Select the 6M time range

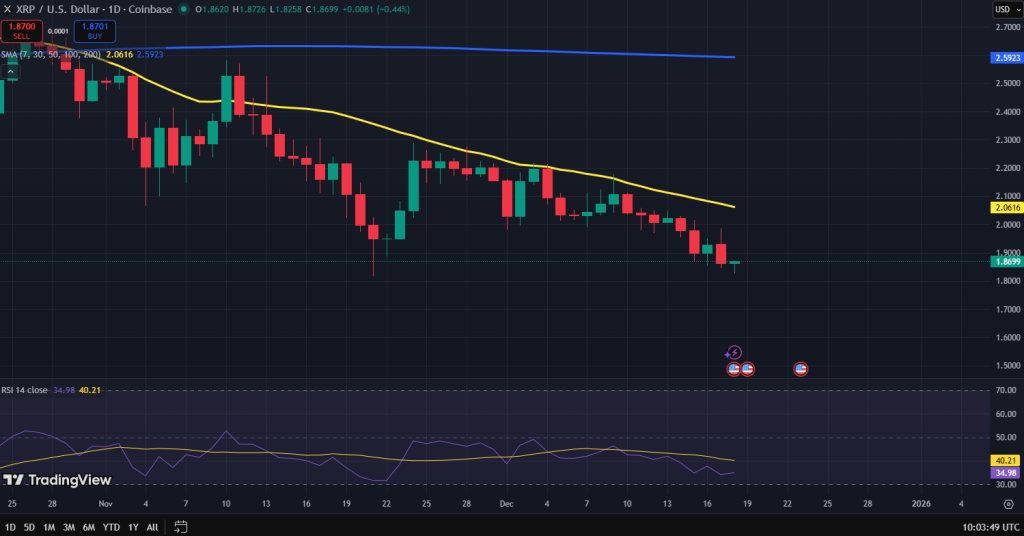(89, 527)
